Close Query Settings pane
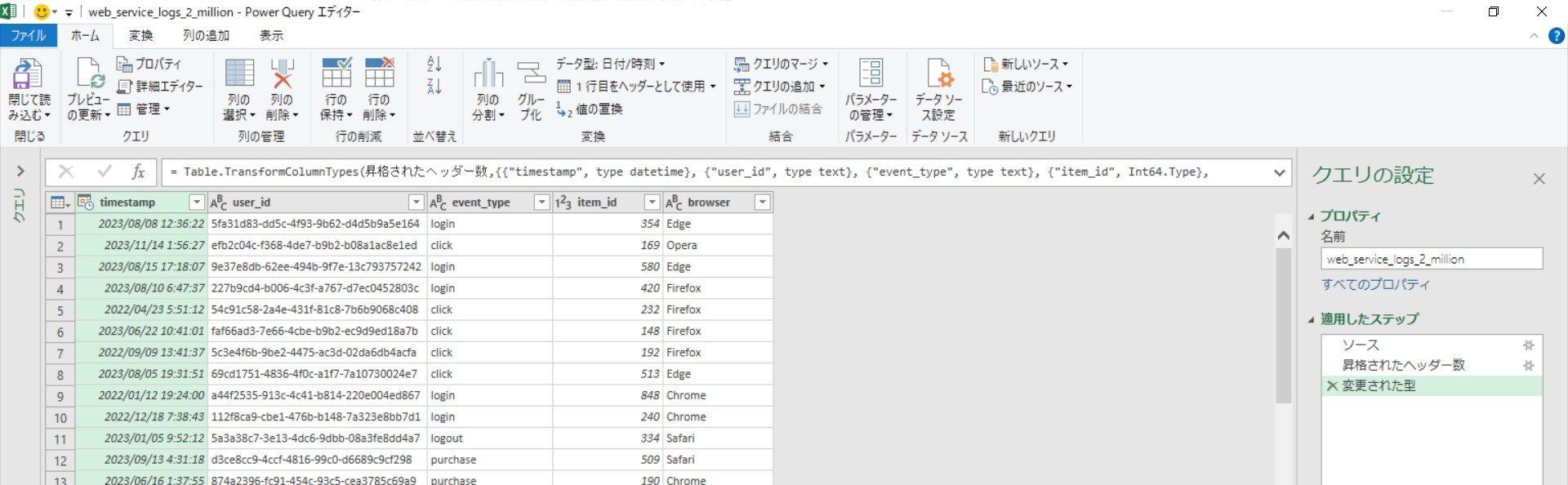1568x485 pixels. 1539,179
